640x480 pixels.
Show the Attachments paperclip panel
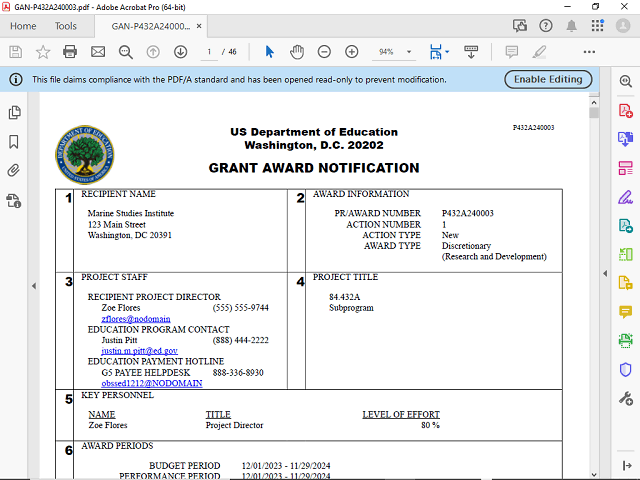tap(14, 171)
